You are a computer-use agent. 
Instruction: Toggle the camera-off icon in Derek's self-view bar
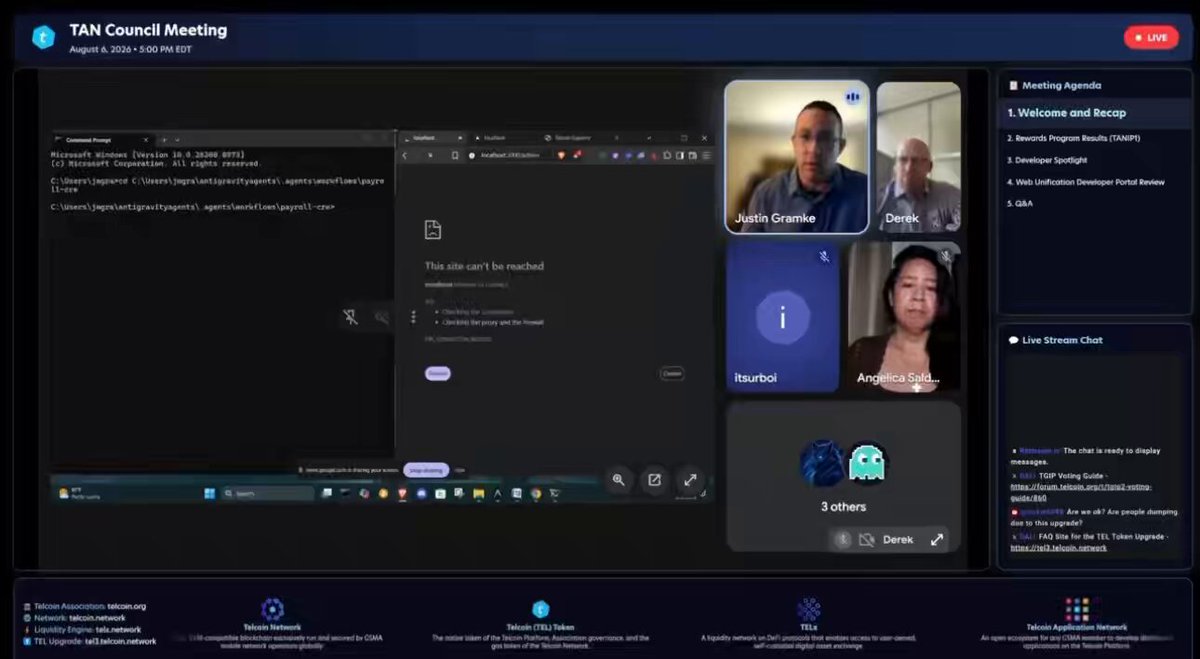(x=866, y=540)
